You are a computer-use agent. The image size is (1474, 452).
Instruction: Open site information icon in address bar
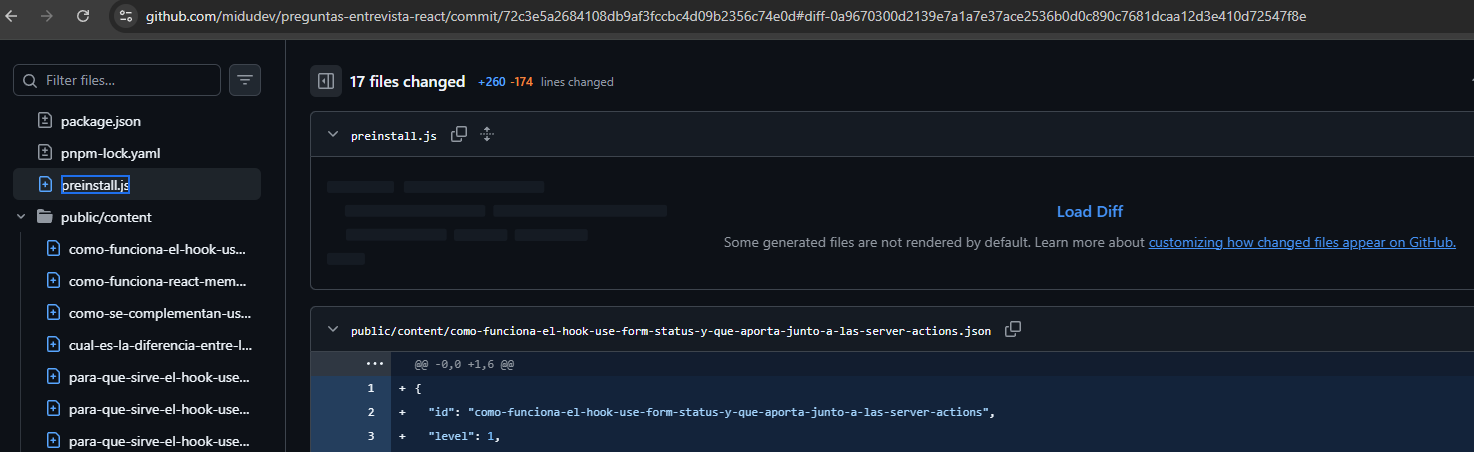(125, 16)
